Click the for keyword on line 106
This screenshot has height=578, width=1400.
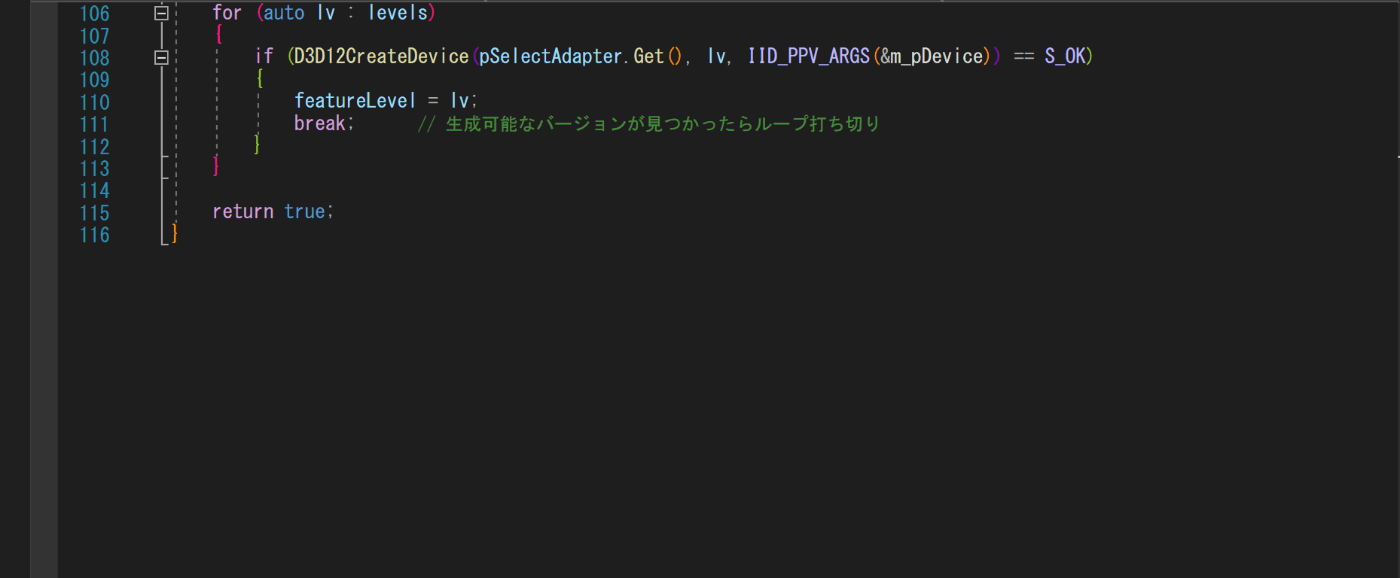click(x=227, y=14)
